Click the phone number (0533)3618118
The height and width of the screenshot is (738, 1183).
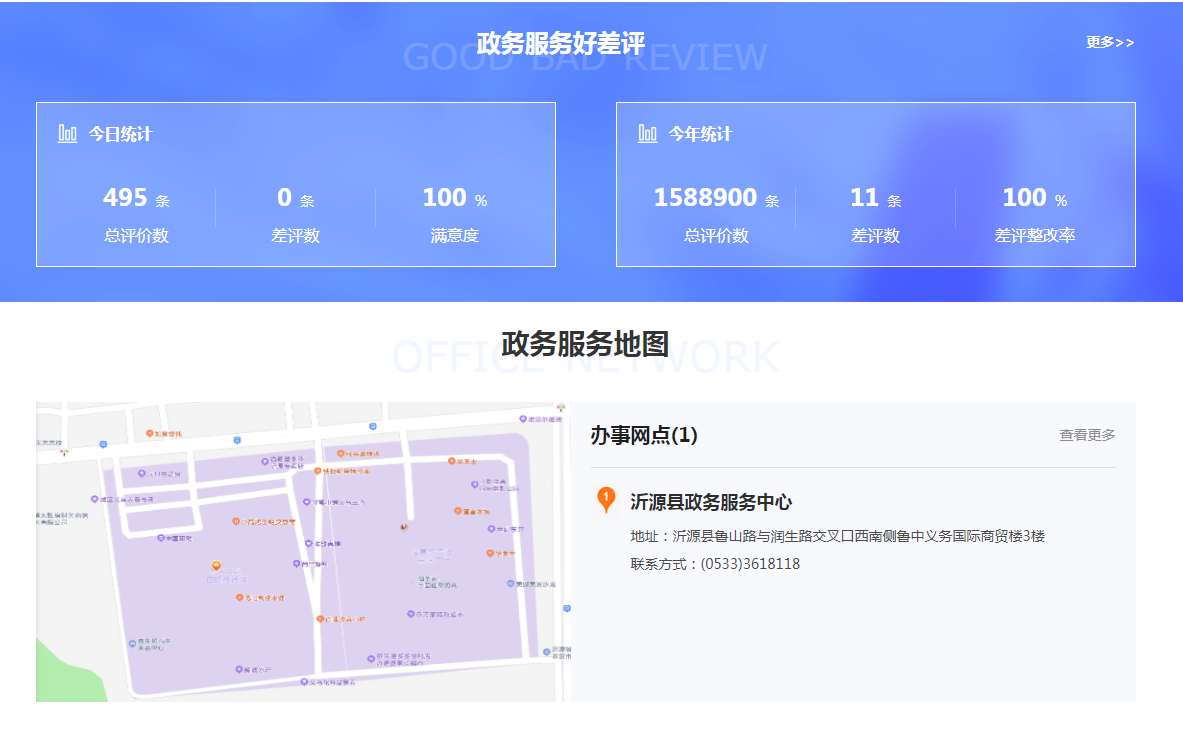coord(749,564)
